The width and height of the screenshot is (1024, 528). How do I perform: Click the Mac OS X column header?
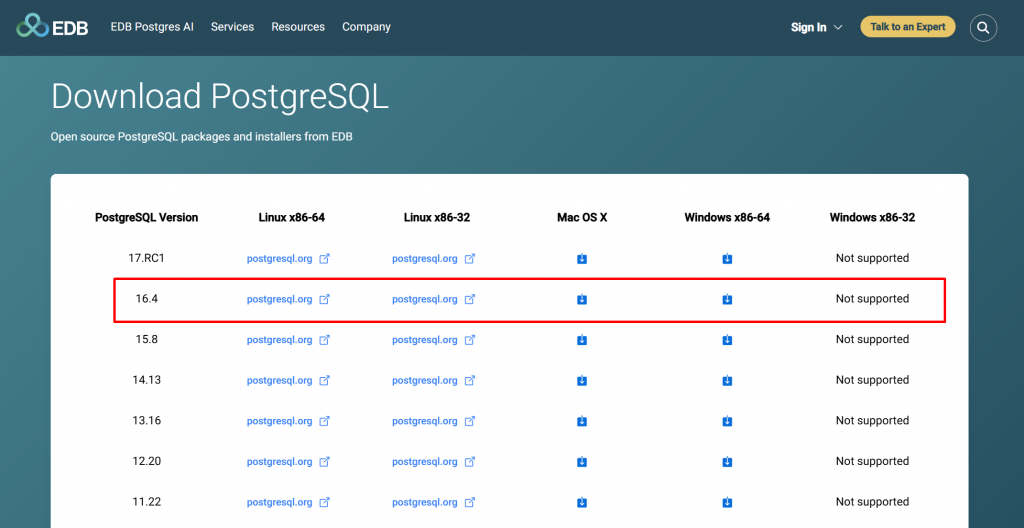click(582, 218)
